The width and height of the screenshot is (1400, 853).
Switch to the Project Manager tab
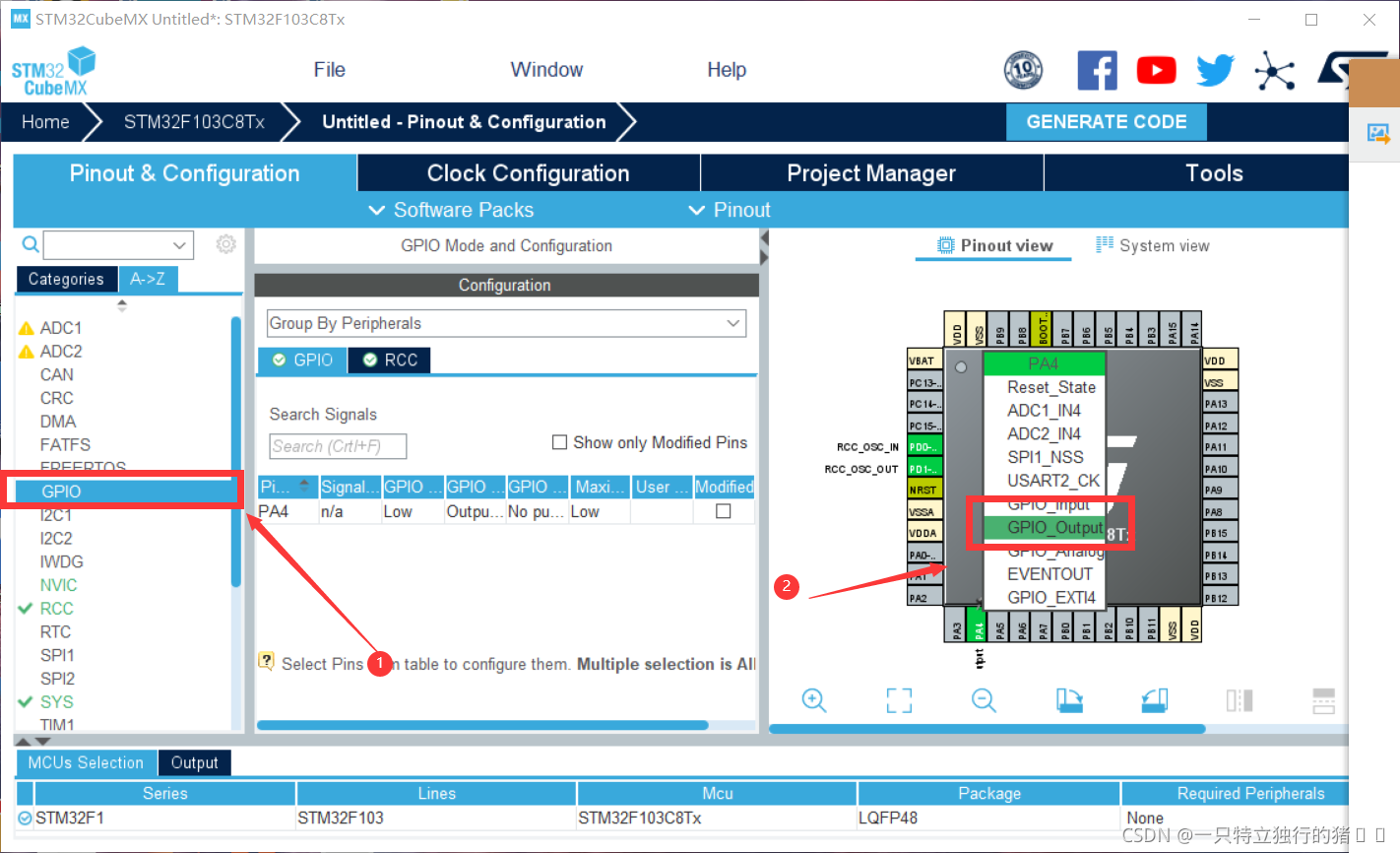tap(871, 173)
